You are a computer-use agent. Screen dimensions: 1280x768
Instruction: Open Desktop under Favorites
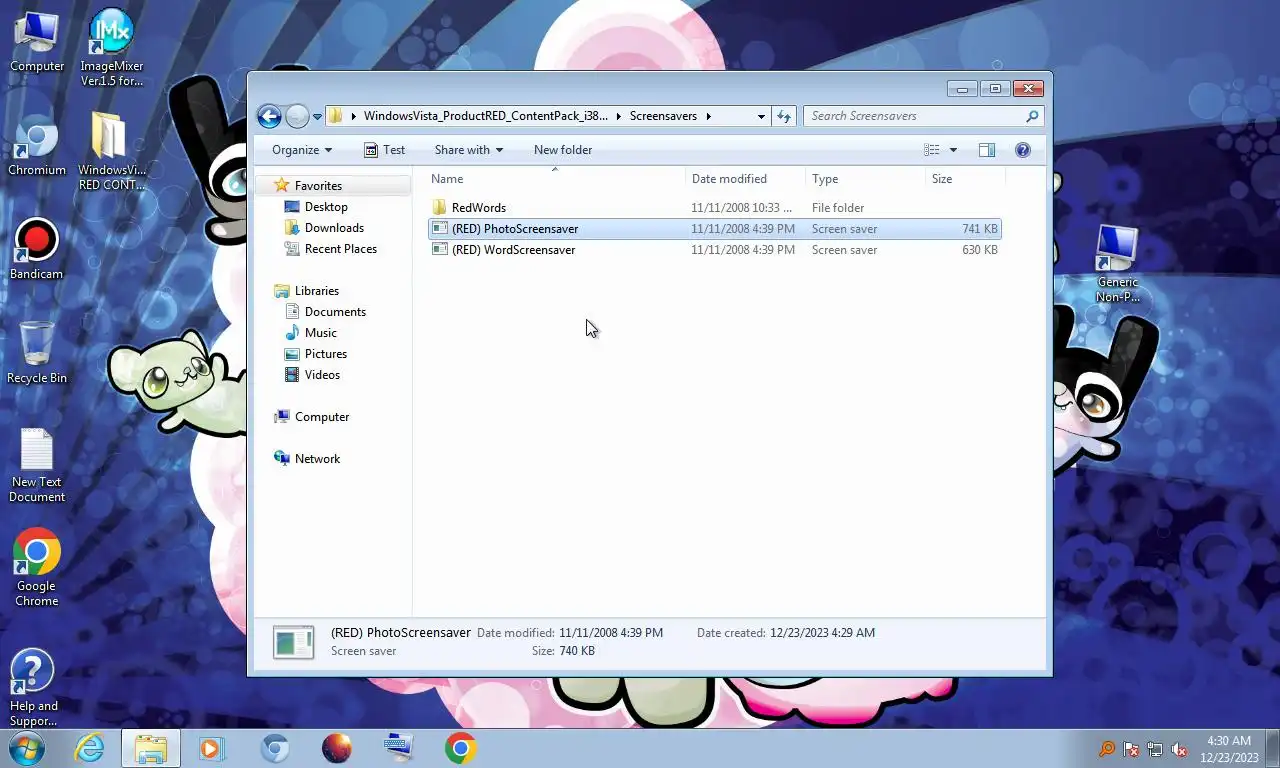[326, 207]
